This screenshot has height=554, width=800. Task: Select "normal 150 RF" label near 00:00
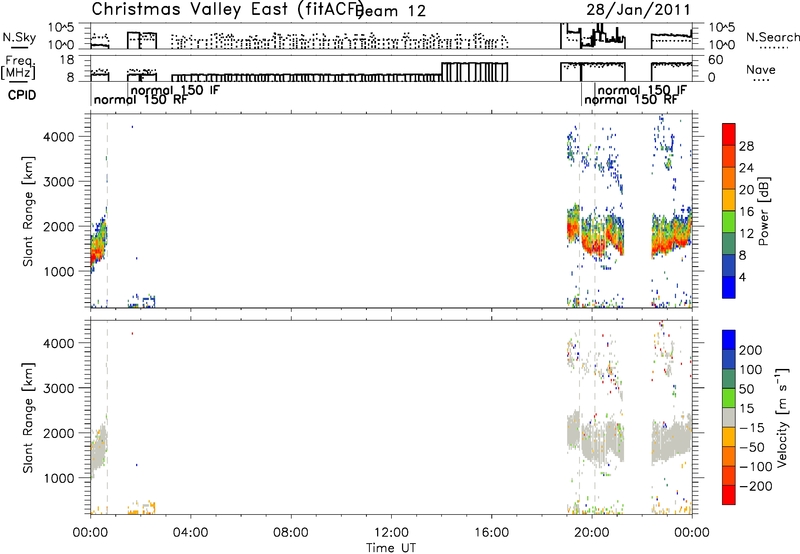coord(140,99)
